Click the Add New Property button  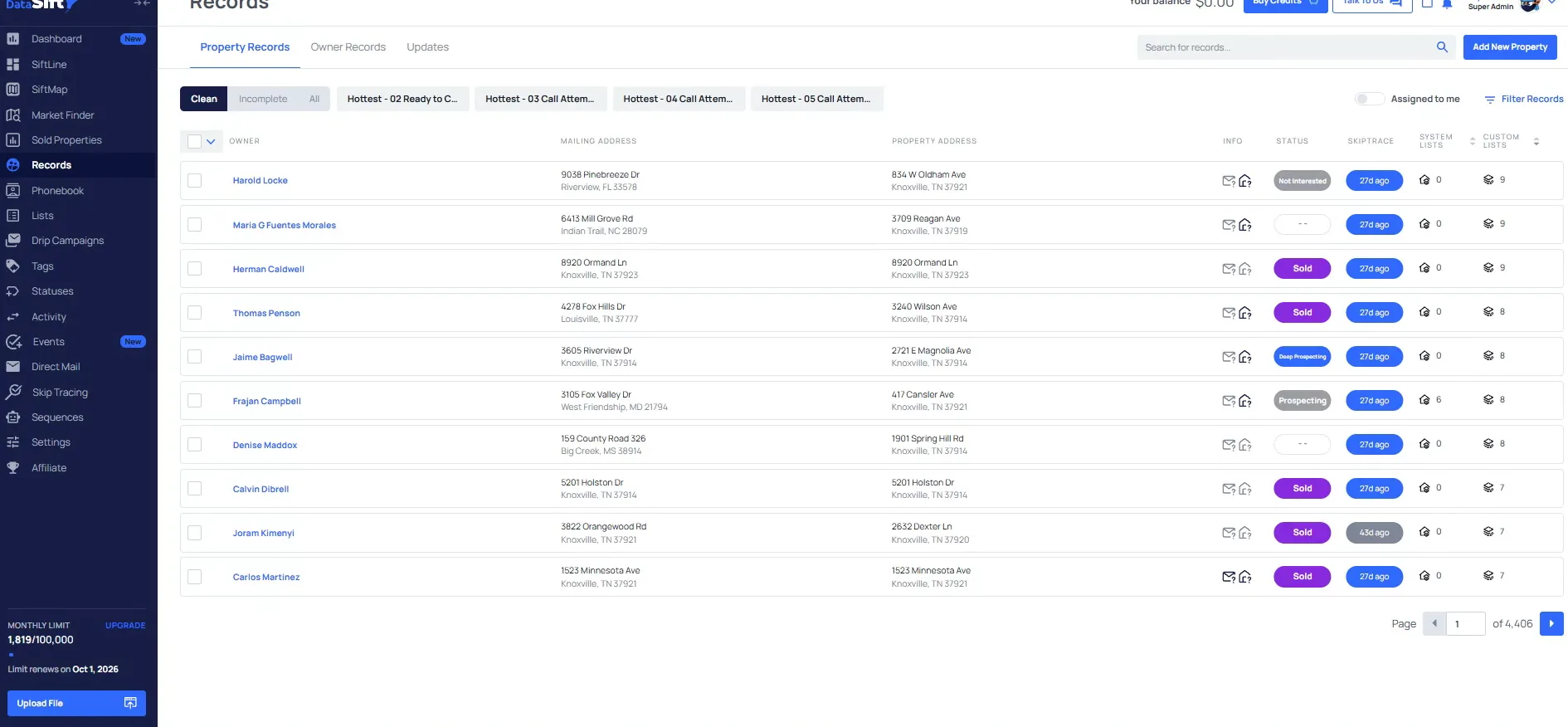coord(1510,47)
